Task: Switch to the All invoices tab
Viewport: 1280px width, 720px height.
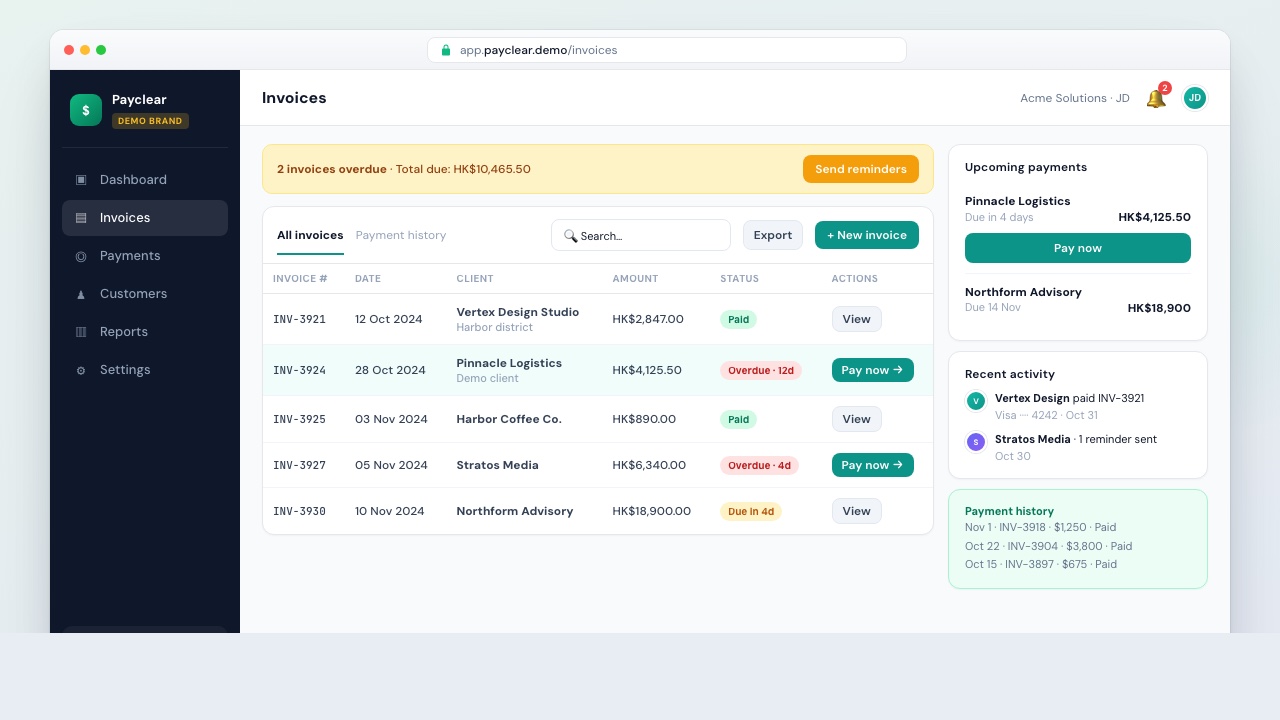Action: (x=310, y=236)
